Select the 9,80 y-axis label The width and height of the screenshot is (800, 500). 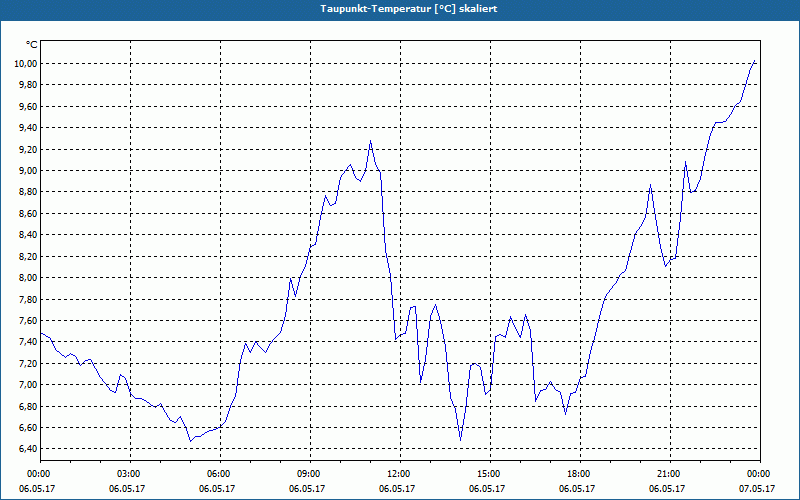click(x=28, y=85)
